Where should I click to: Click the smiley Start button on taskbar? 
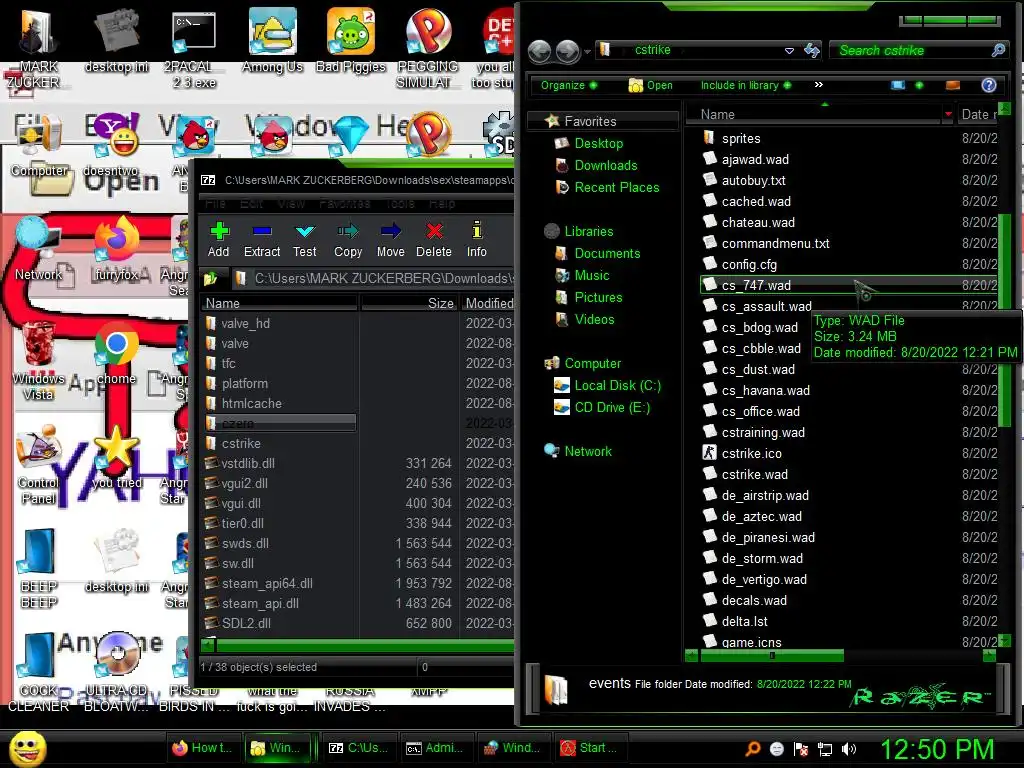27,748
